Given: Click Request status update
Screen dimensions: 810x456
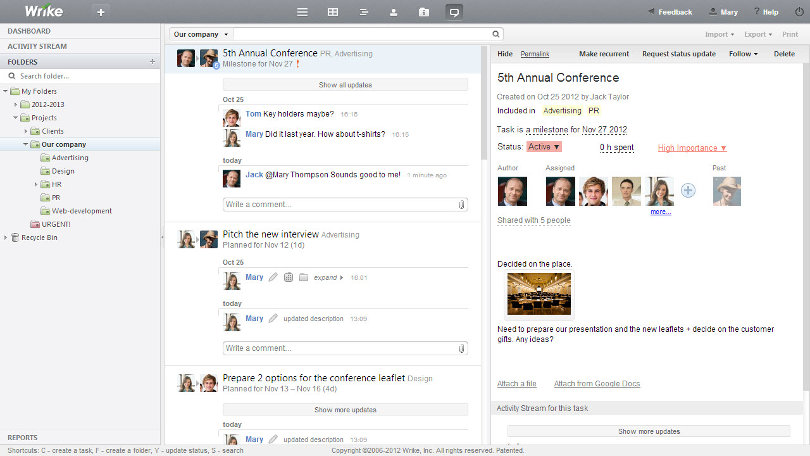Looking at the screenshot, I should pyautogui.click(x=679, y=54).
